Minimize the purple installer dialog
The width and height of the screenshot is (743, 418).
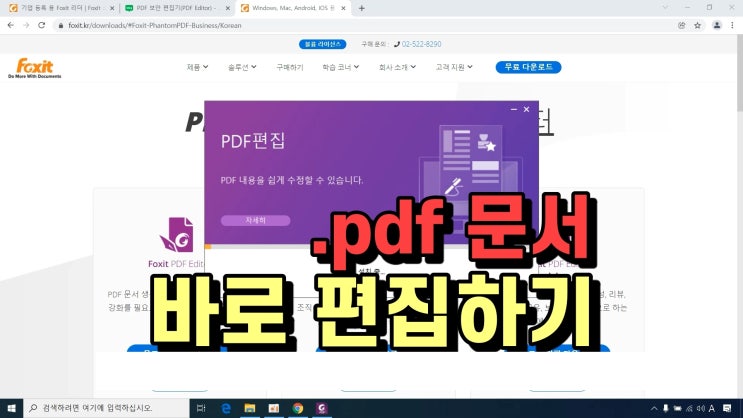pos(514,109)
